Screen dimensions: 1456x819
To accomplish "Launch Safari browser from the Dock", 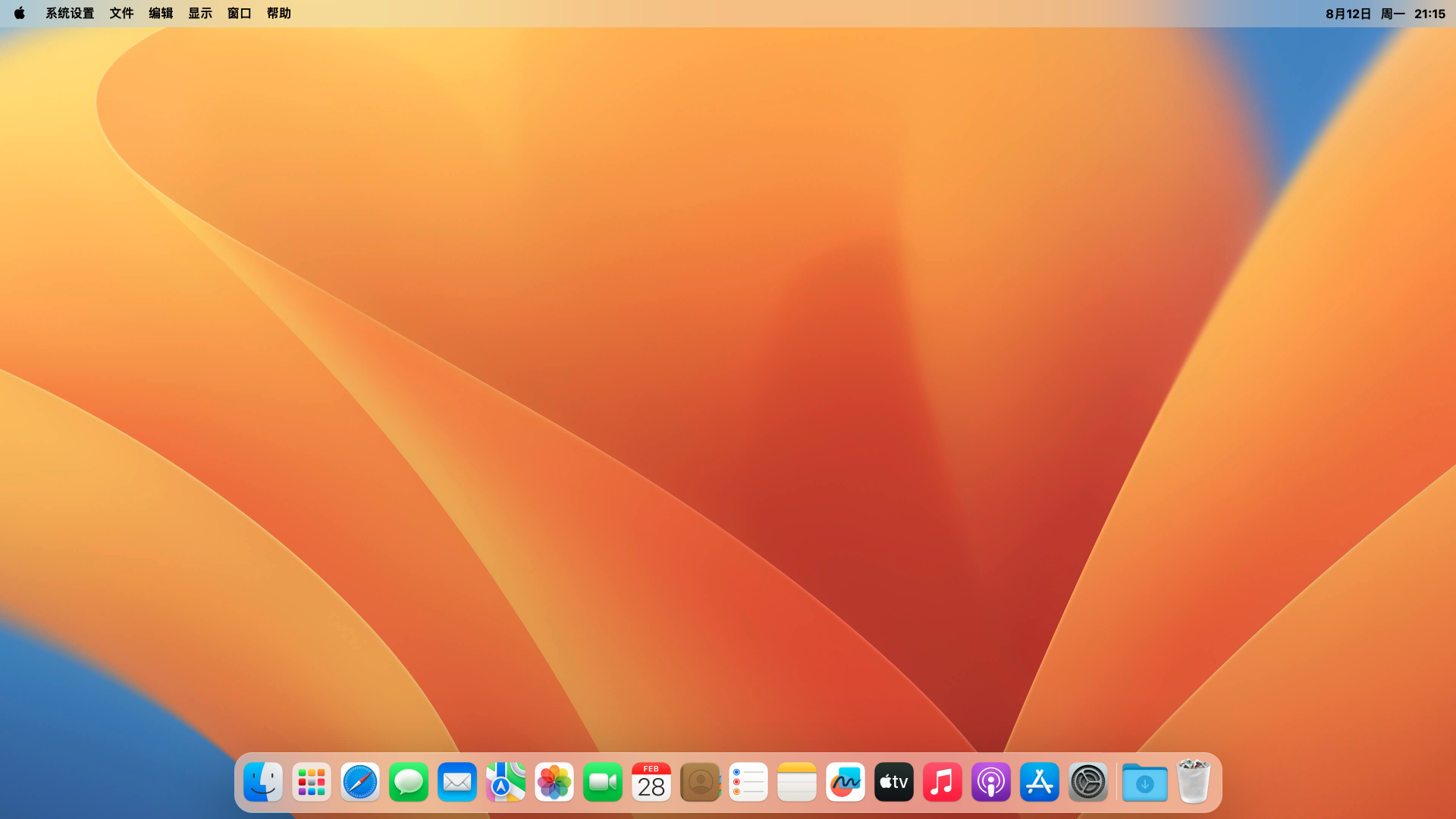I will pyautogui.click(x=360, y=782).
